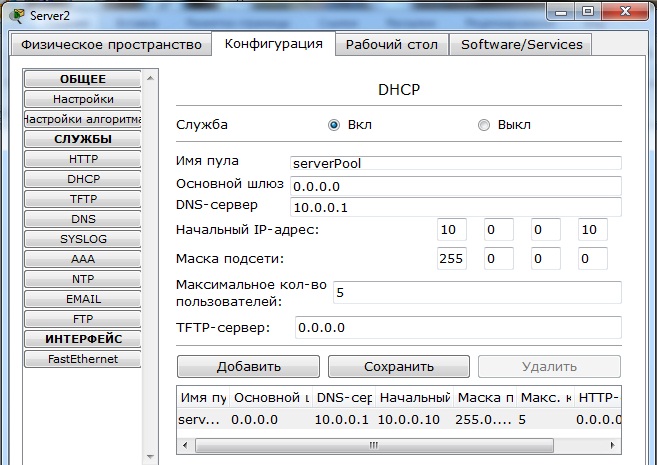Click the Максимальное кол-во пользователей field
Image resolution: width=657 pixels, height=465 pixels.
tap(477, 292)
